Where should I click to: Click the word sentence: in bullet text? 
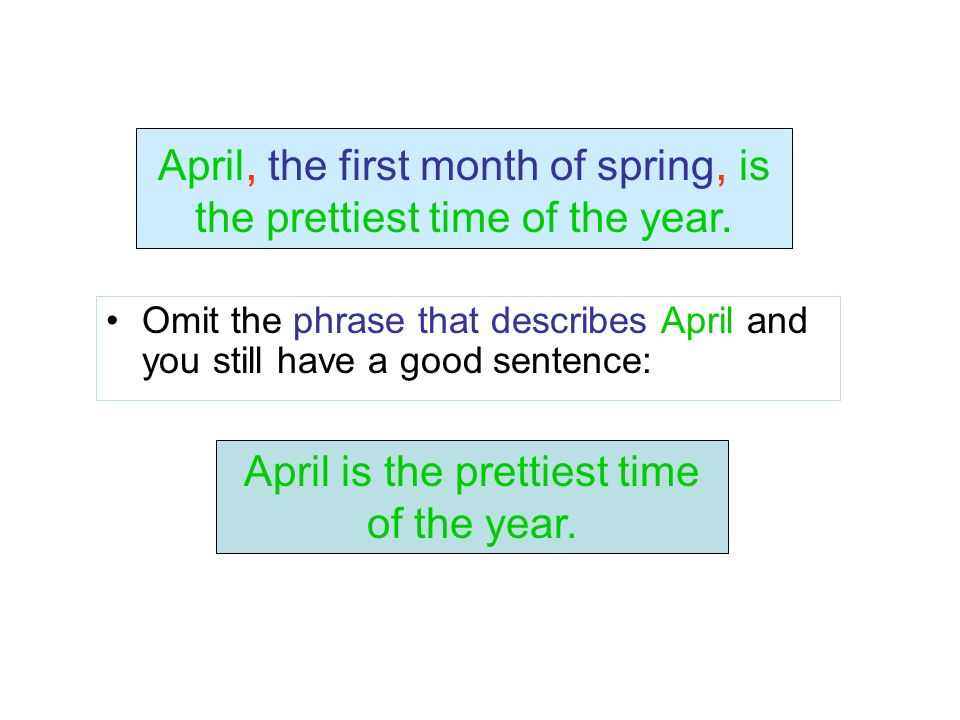(572, 361)
